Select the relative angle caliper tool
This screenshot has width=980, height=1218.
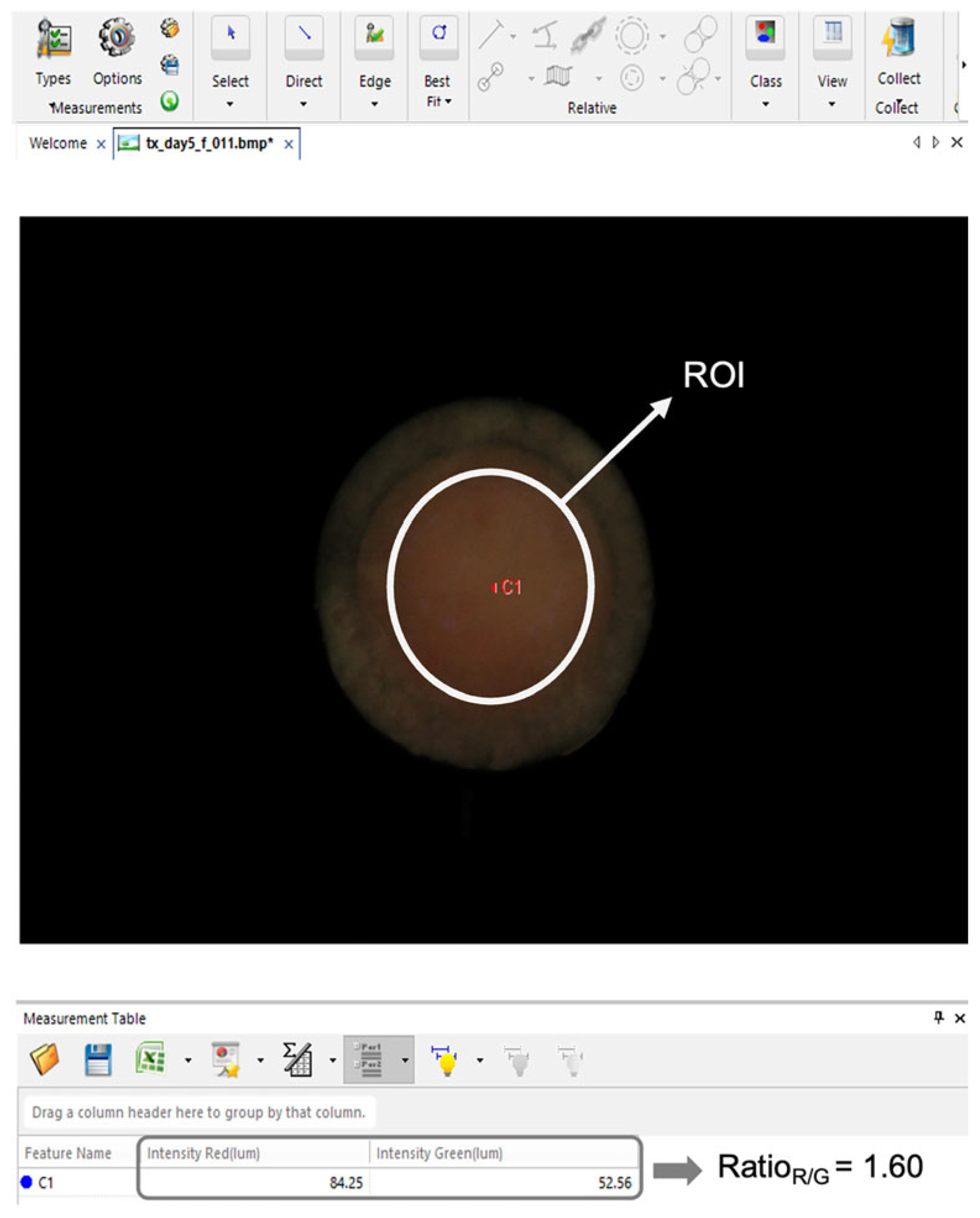[545, 35]
